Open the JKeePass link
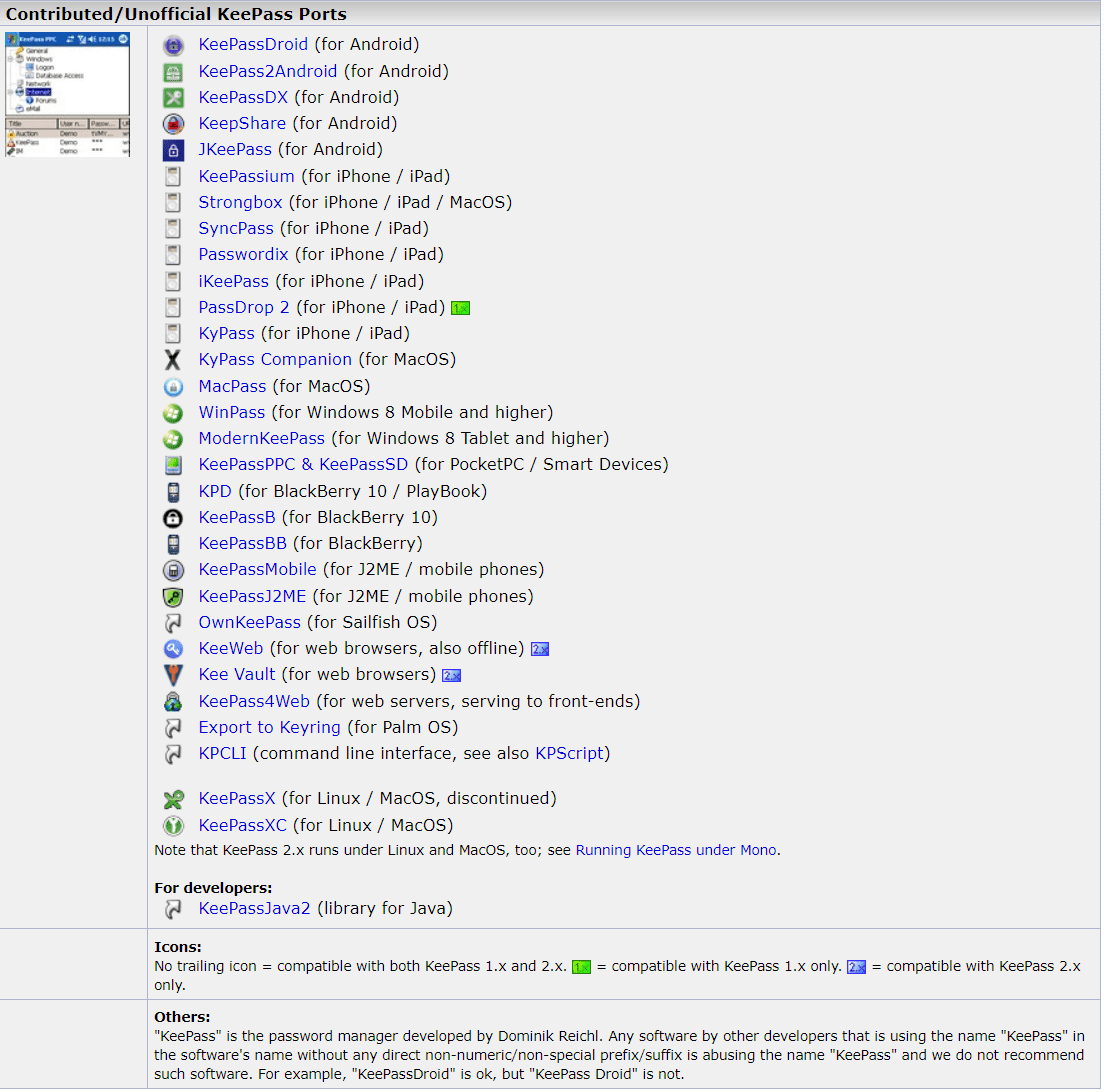Screen dimensions: 1104x1092 click(235, 149)
